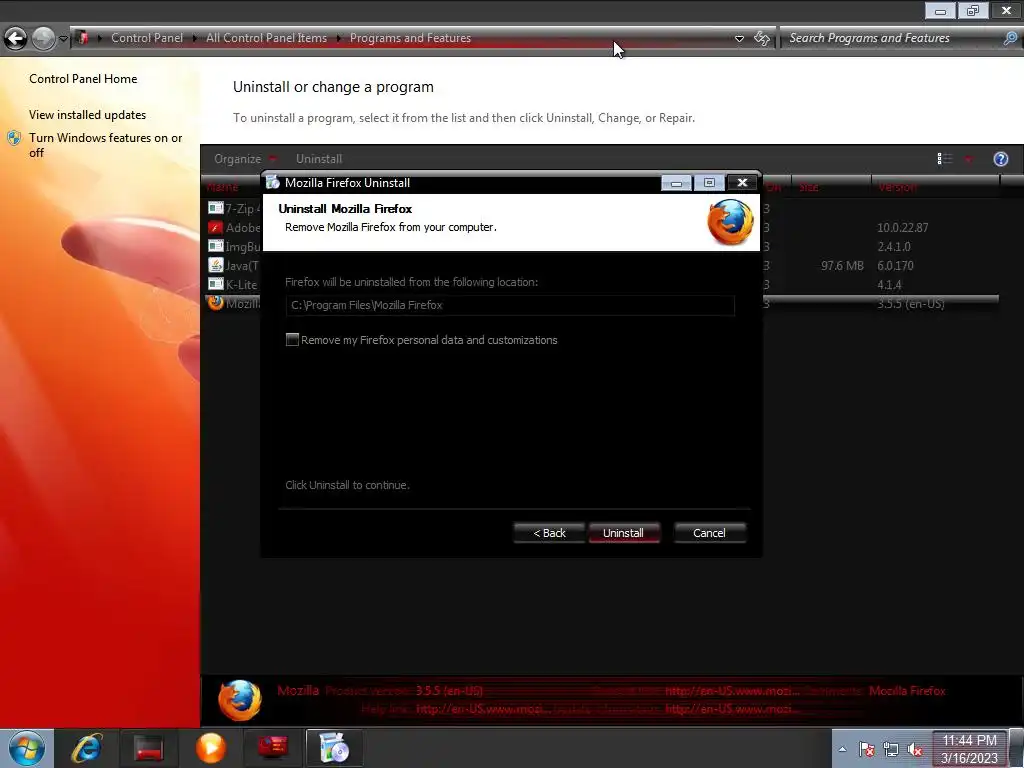Select the Mozilla Firefox row icon in list

(x=215, y=303)
